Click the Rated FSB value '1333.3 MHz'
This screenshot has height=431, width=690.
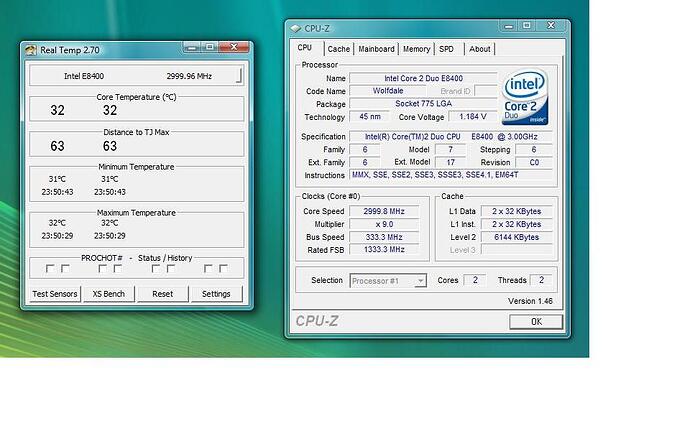click(384, 250)
